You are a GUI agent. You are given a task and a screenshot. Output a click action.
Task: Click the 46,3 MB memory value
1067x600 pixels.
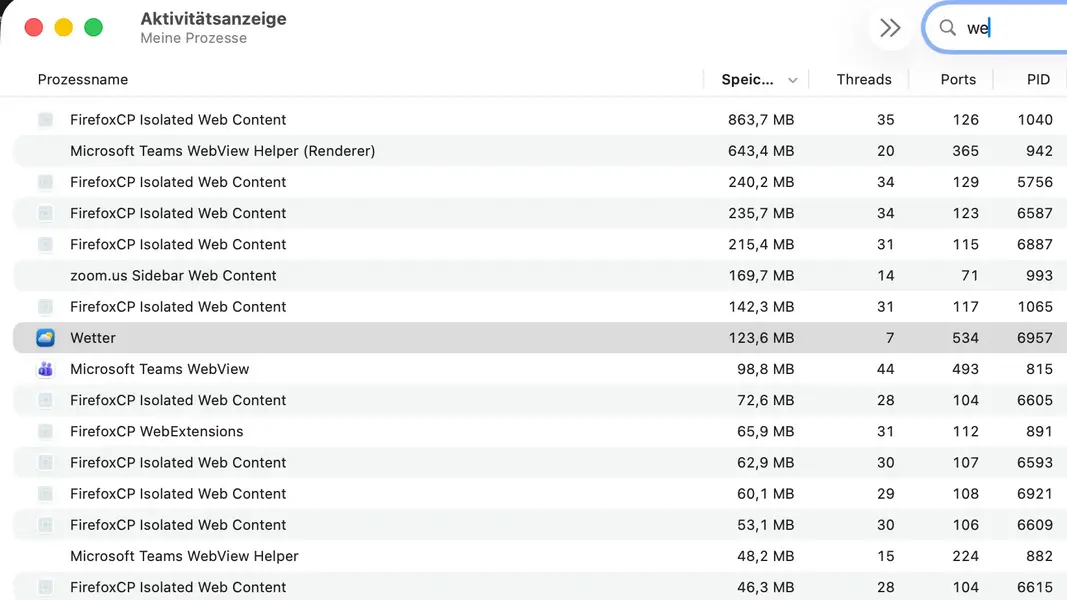(x=766, y=587)
